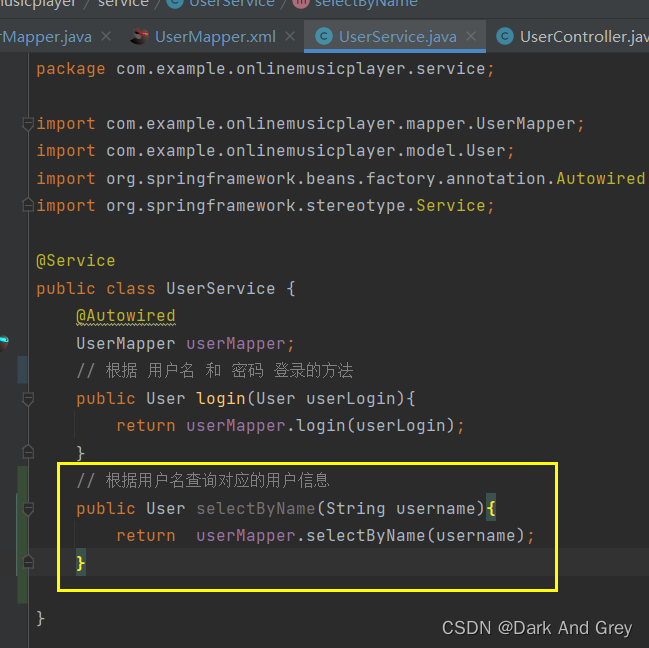Click the final closing brace of the class
The height and width of the screenshot is (648, 649).
(x=40, y=619)
